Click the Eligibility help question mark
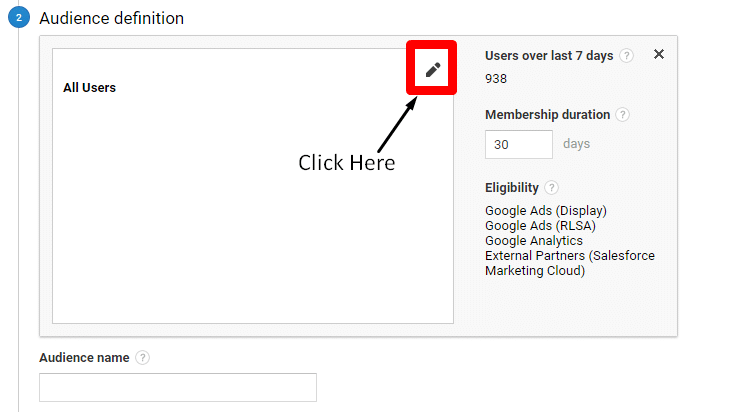The width and height of the screenshot is (744, 412). click(x=552, y=188)
